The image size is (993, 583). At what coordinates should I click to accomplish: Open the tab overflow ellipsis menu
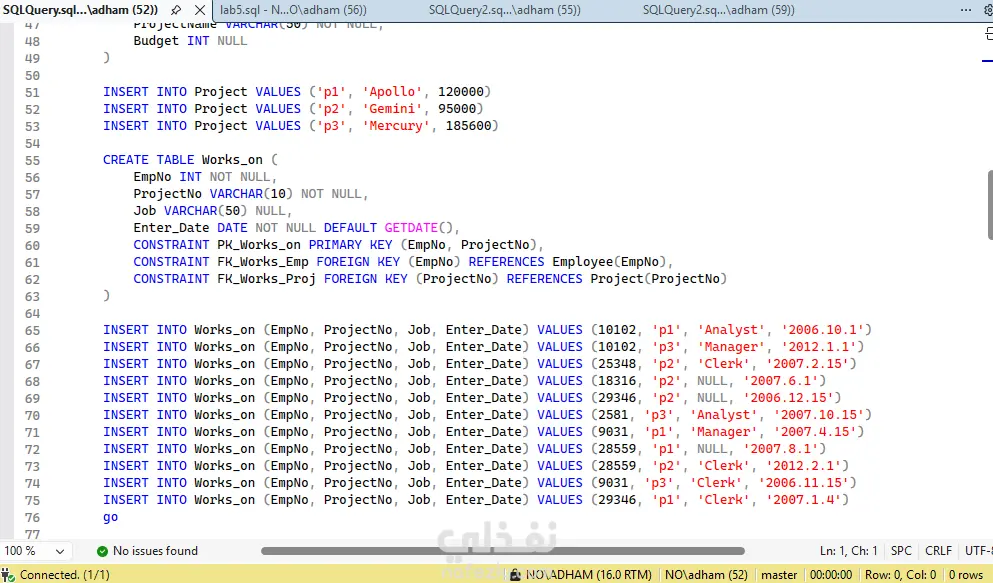pyautogui.click(x=966, y=9)
